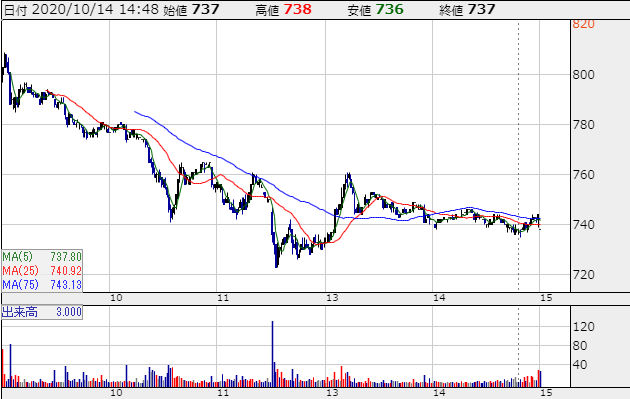This screenshot has width=630, height=399.
Task: Click the tallest volume bar spike
Action: tap(272, 354)
